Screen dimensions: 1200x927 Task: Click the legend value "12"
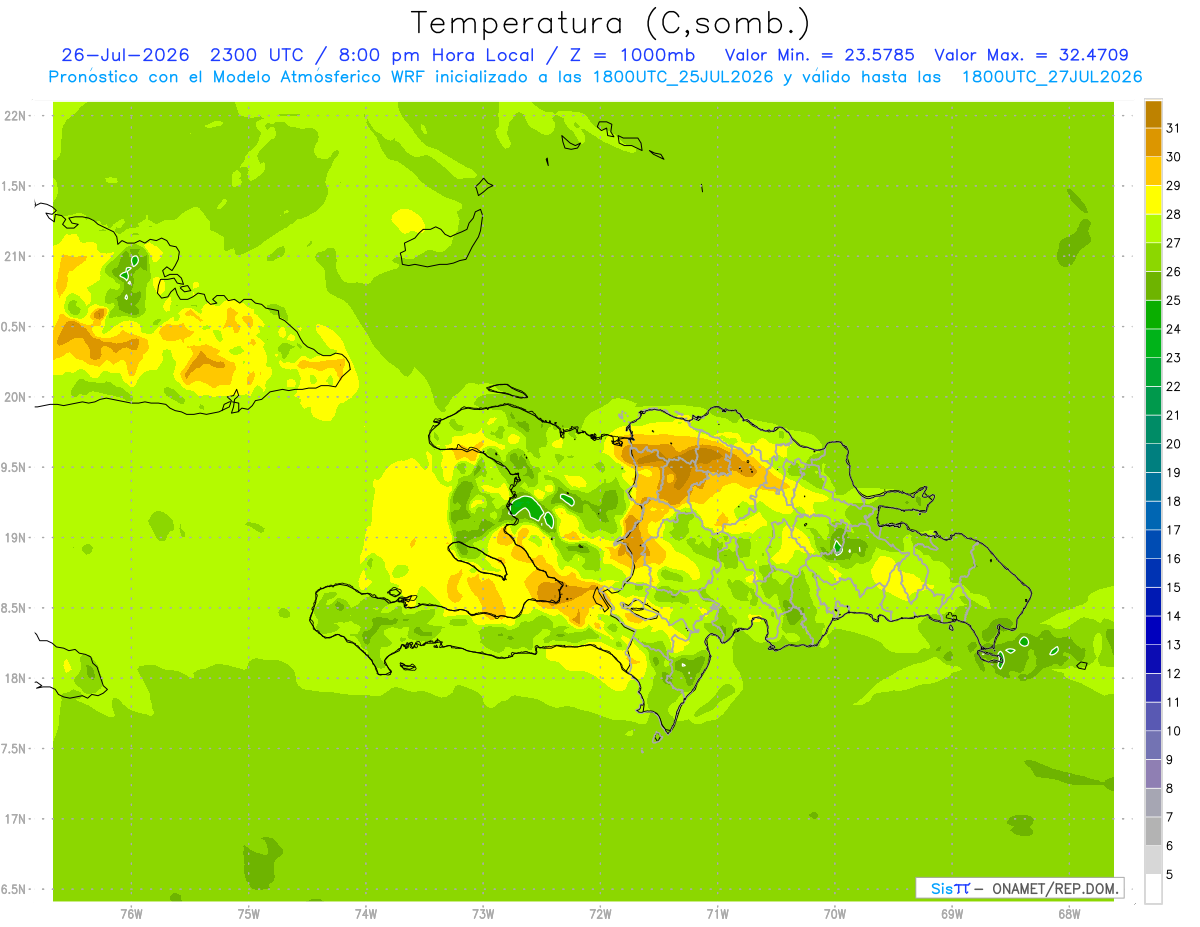pos(1174,673)
